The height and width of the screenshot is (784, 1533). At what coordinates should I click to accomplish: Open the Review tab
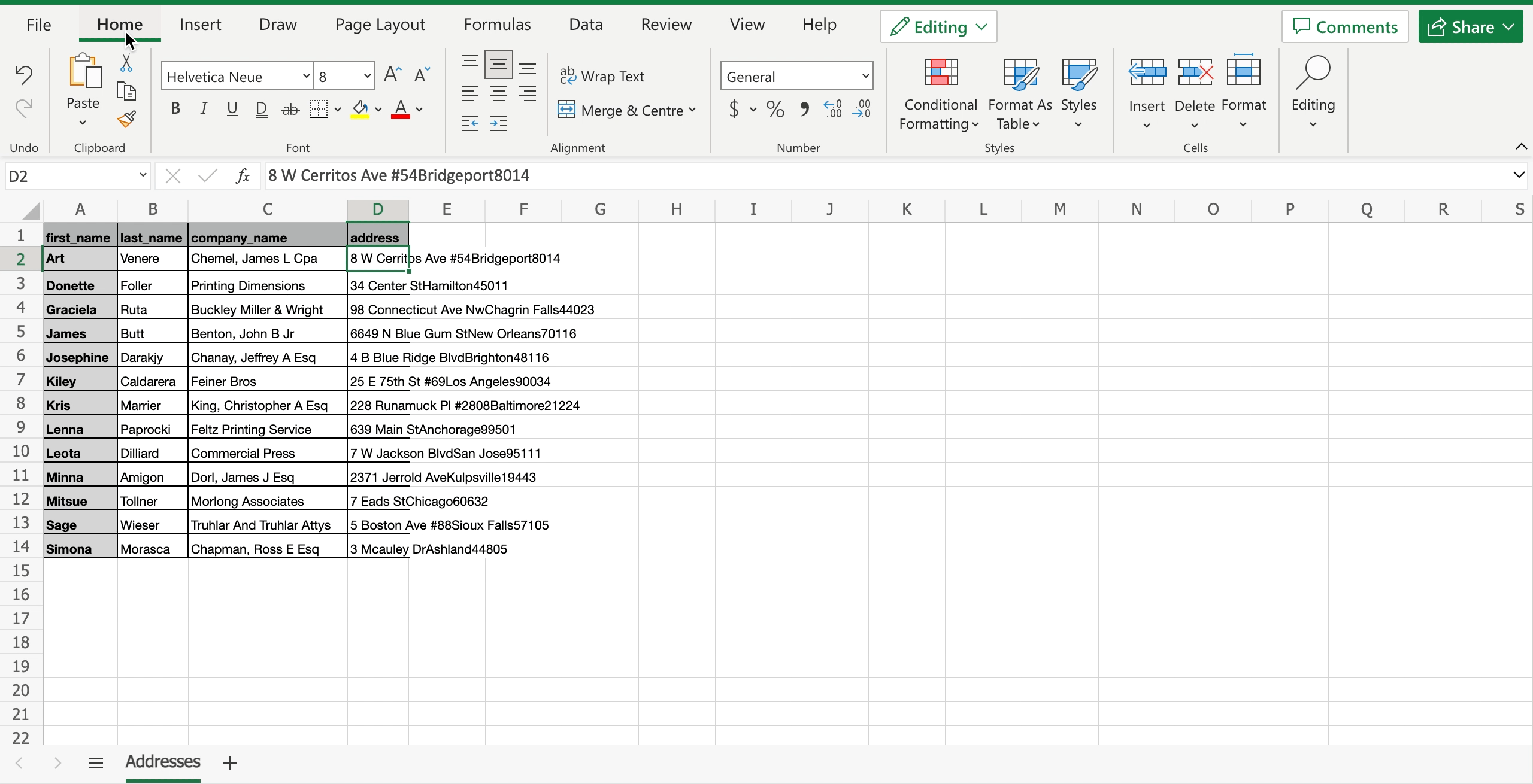pyautogui.click(x=666, y=24)
